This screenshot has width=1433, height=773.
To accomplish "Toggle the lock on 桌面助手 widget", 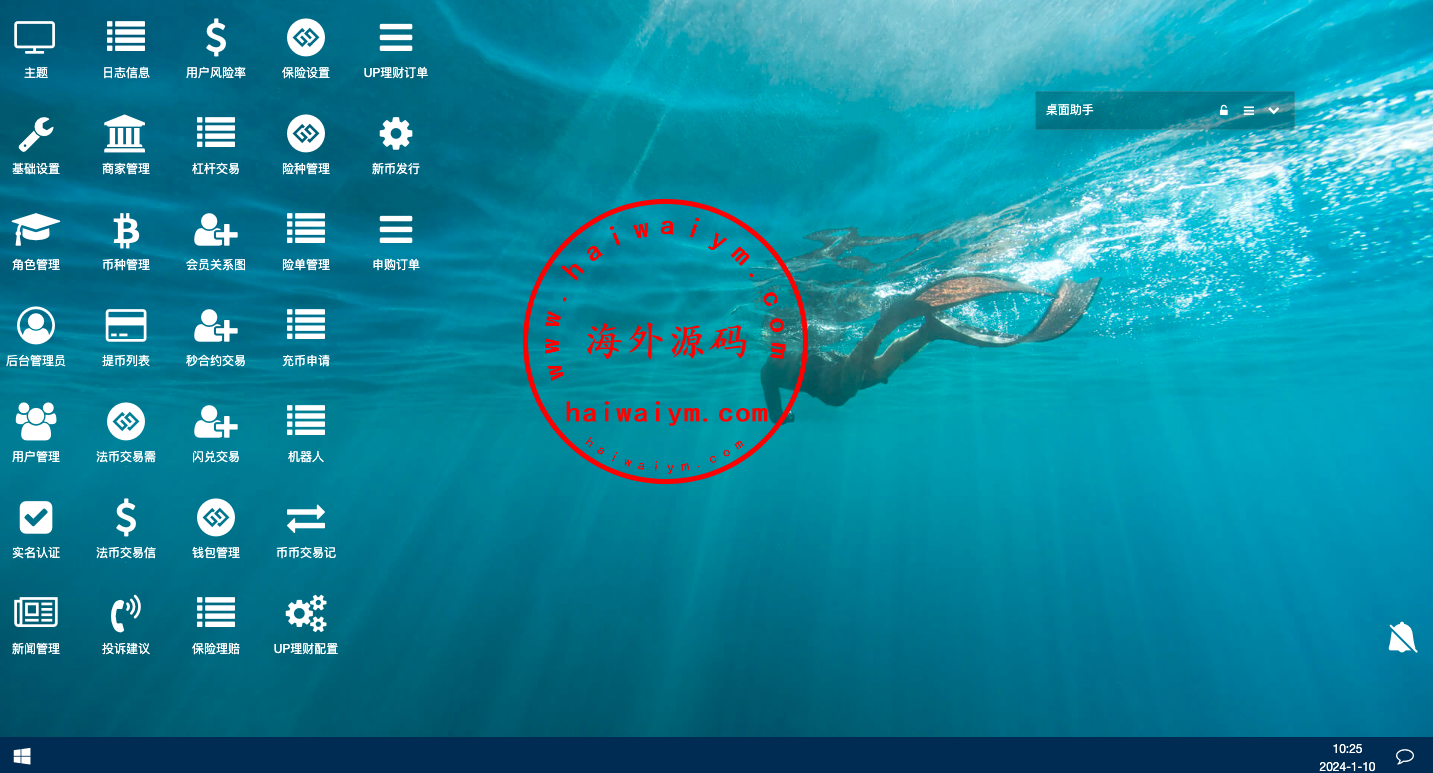I will 1223,111.
